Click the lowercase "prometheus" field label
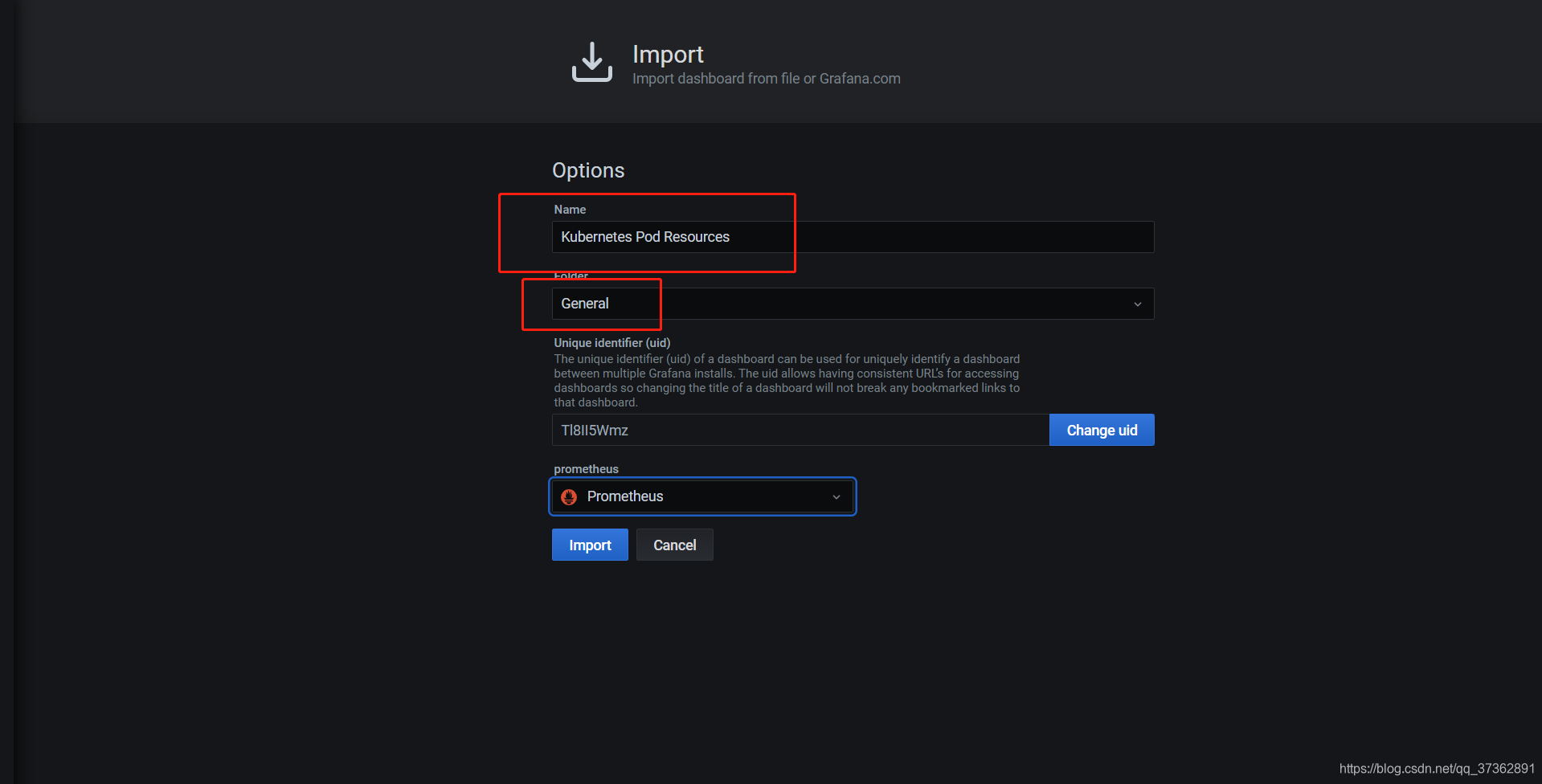Viewport: 1542px width, 784px height. tap(586, 469)
